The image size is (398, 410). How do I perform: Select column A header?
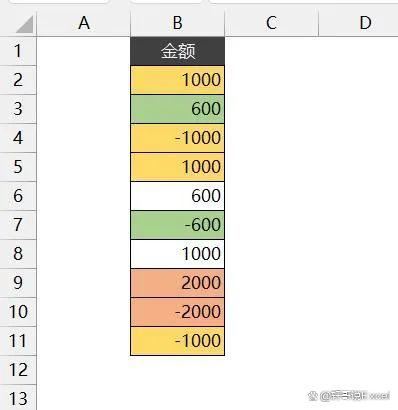84,23
